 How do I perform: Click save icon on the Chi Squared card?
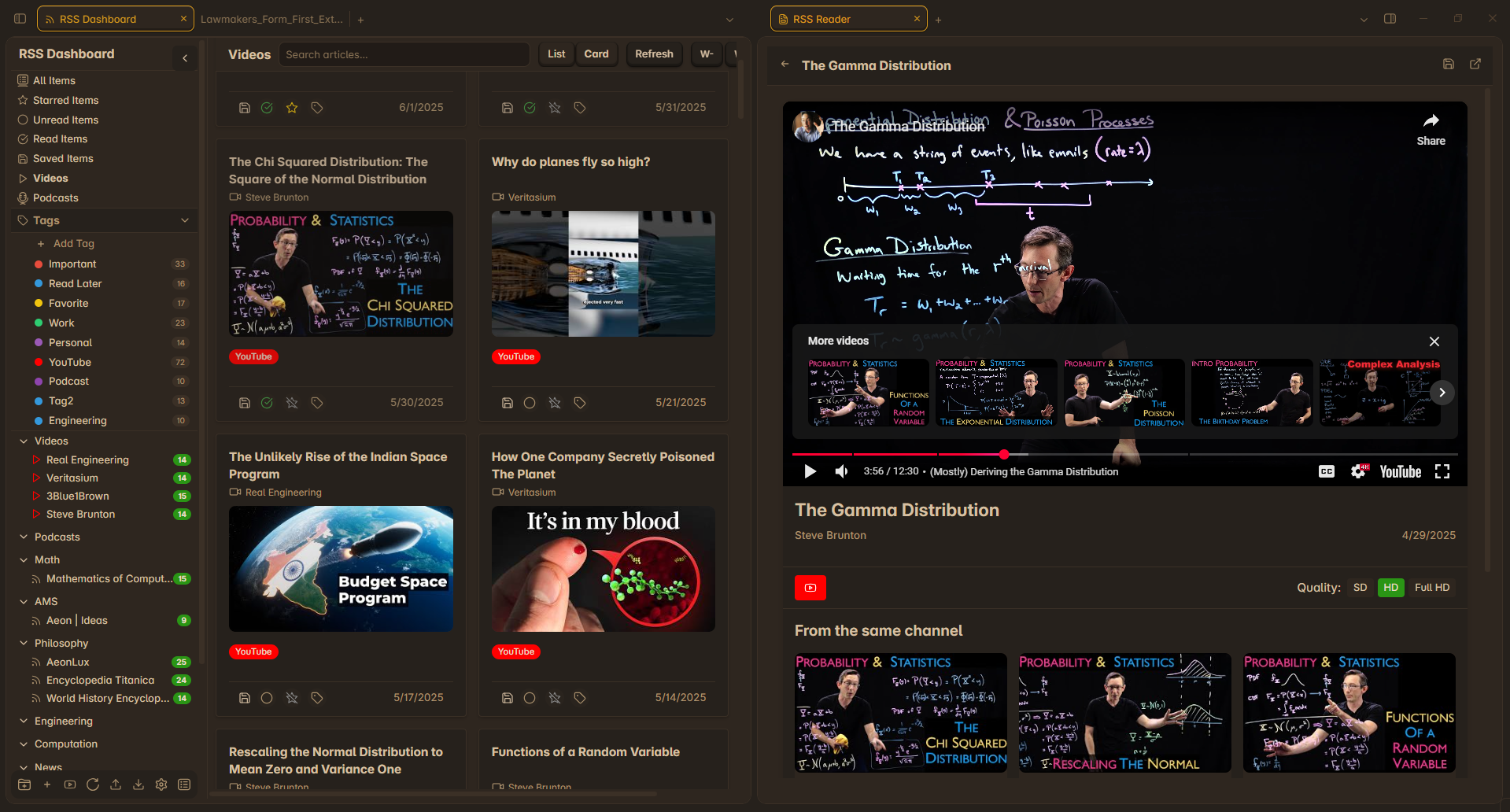[245, 403]
